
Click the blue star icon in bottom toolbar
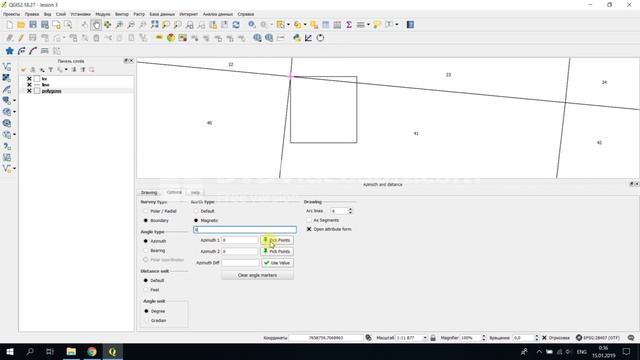click(9, 51)
